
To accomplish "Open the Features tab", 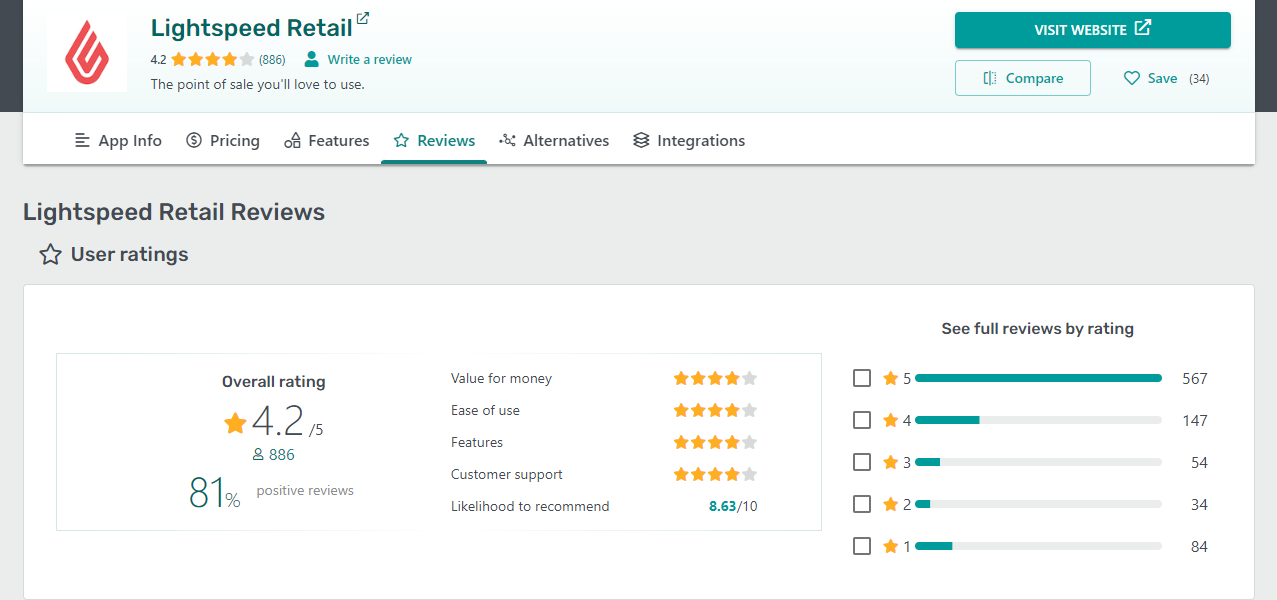I will pos(327,141).
